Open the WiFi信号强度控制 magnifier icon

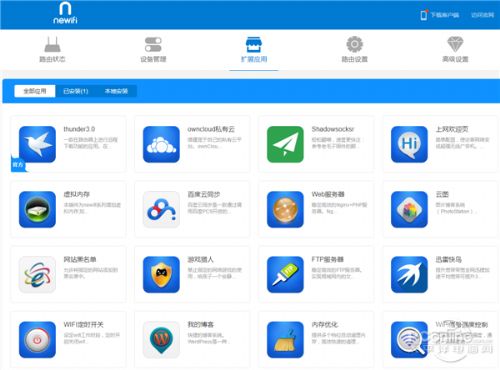409,339
